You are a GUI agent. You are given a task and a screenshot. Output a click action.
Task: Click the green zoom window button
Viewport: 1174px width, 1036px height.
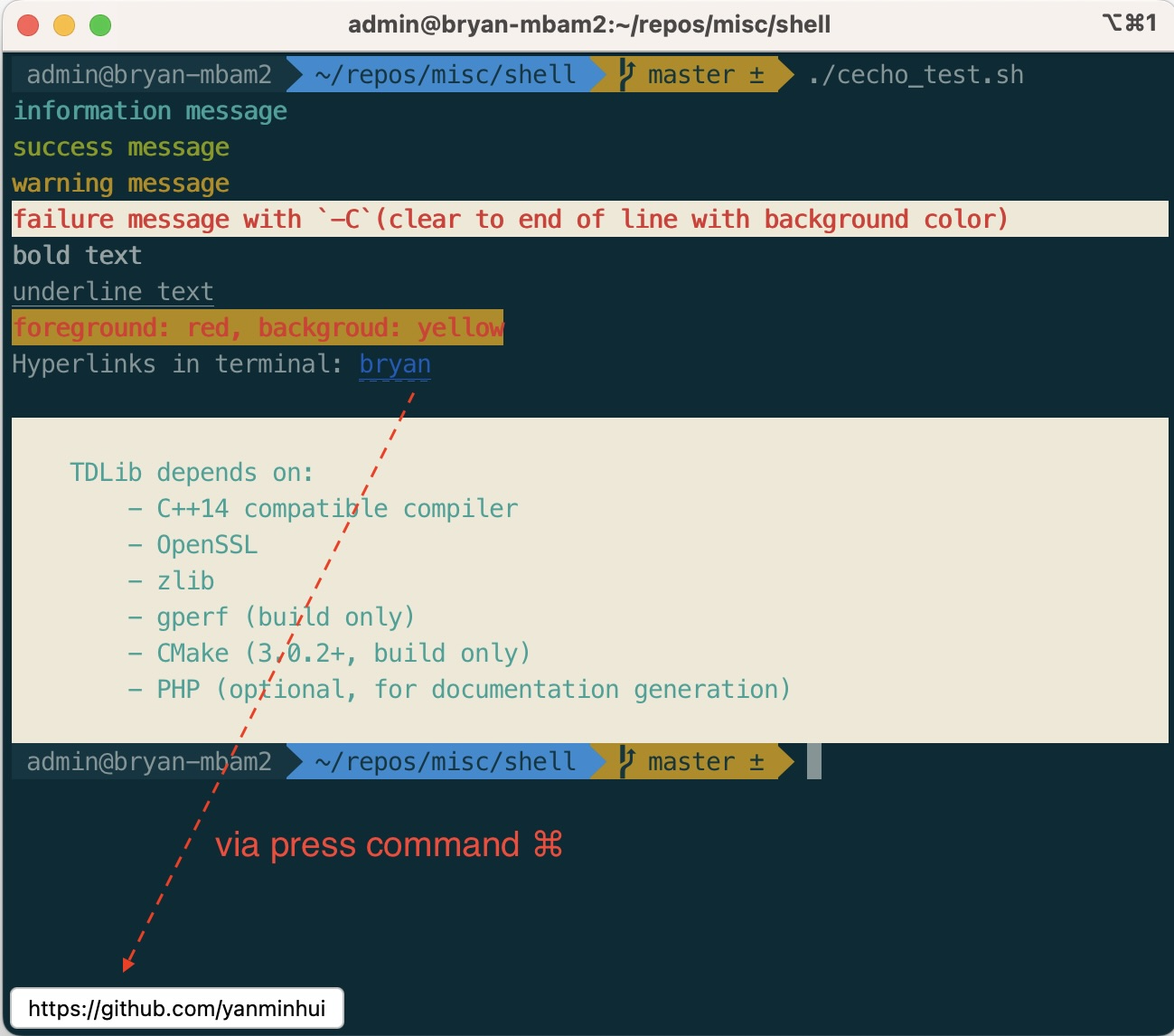click(x=100, y=25)
